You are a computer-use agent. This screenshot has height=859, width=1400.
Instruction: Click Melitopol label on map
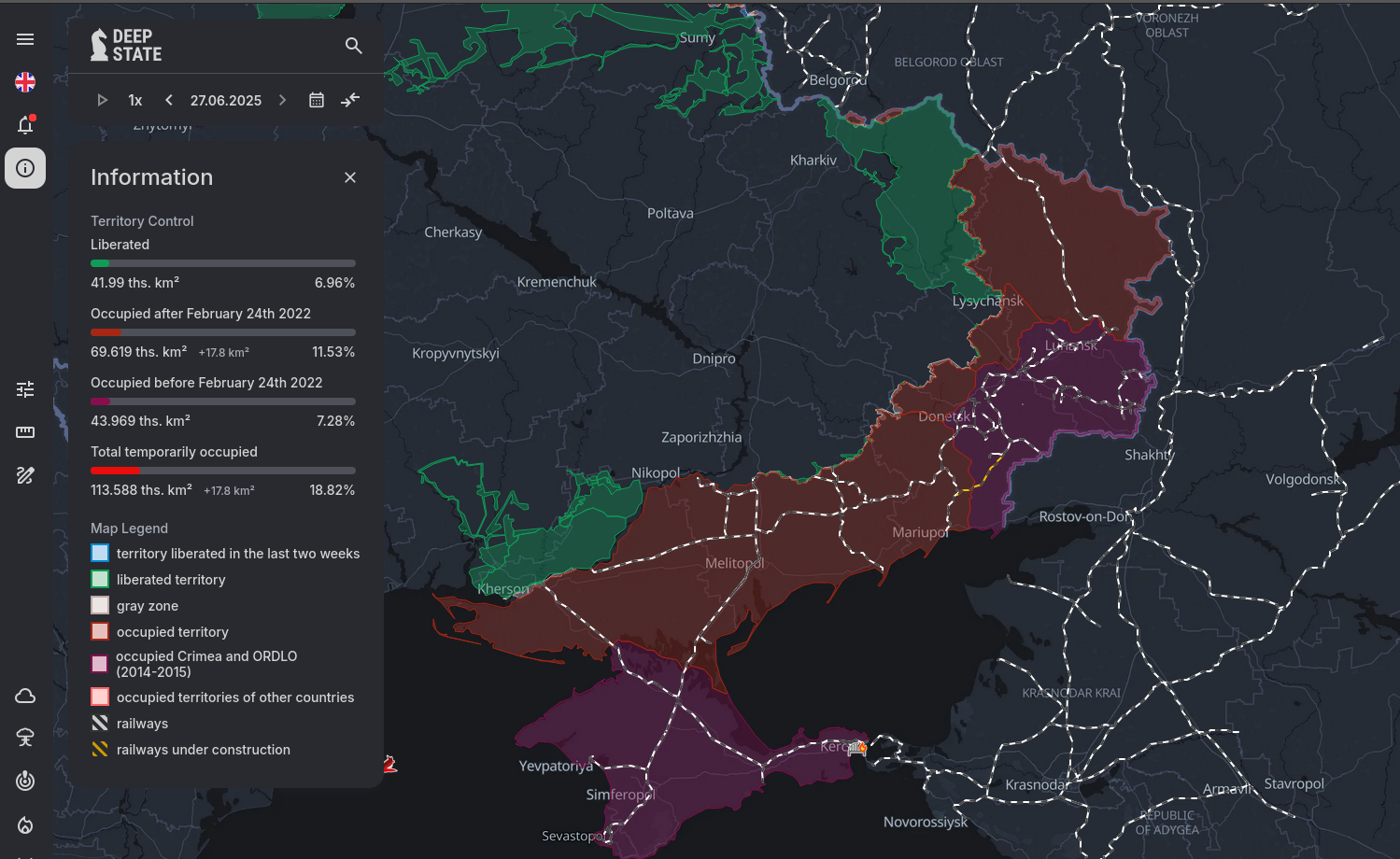[x=734, y=563]
